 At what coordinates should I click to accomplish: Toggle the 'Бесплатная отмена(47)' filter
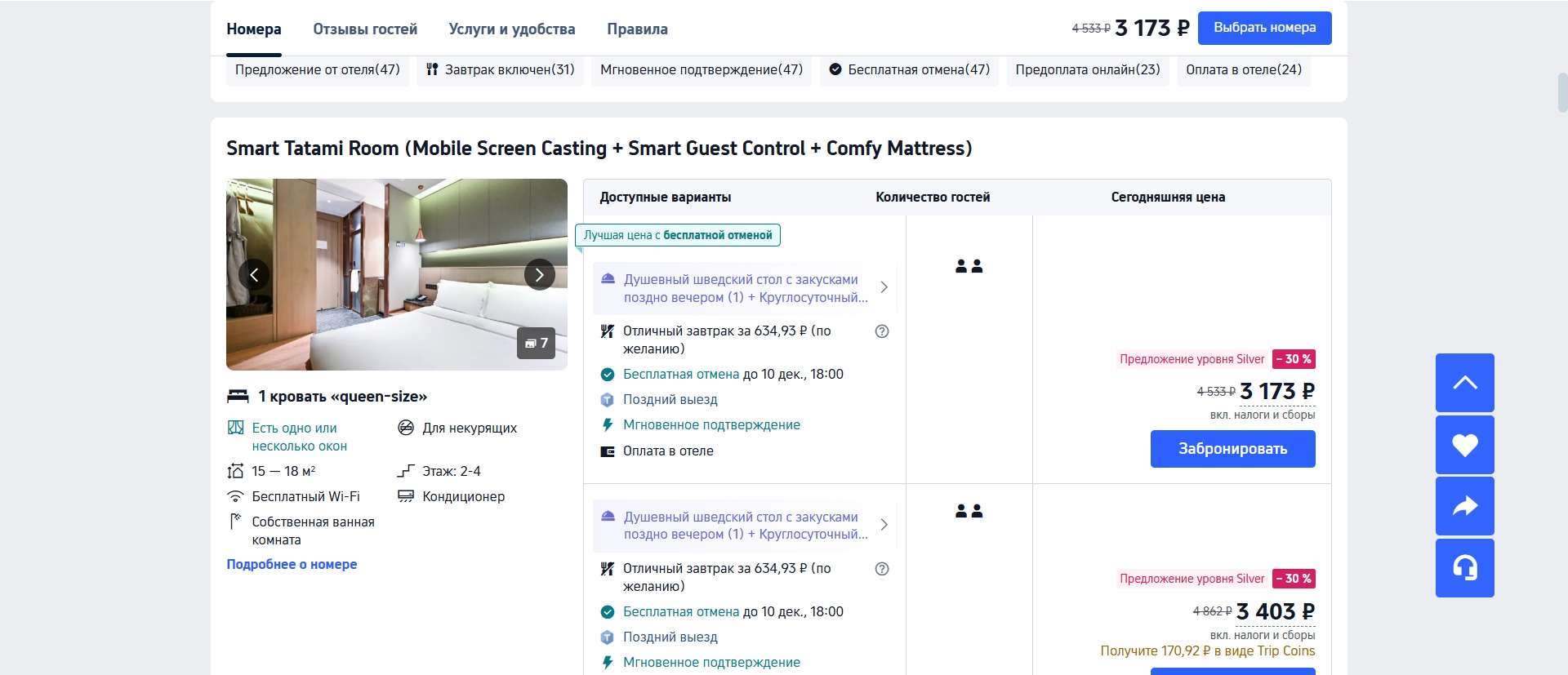pos(909,70)
